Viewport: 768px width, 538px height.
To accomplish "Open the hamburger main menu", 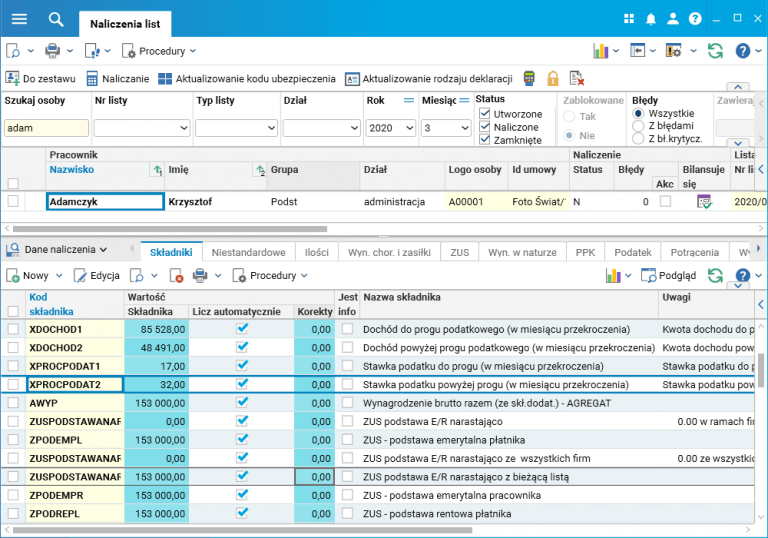I will [19, 19].
